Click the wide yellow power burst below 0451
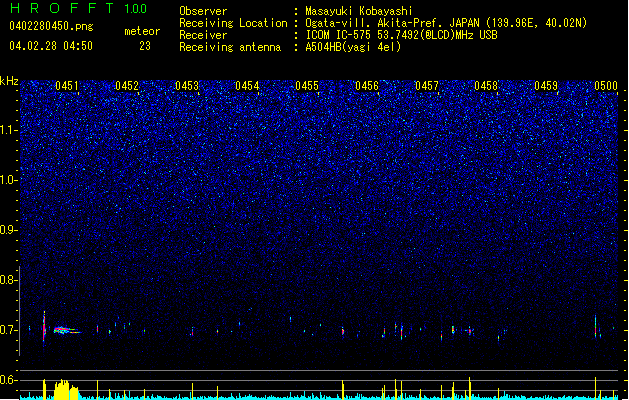Viewport: 629px width, 400px height. [66, 389]
